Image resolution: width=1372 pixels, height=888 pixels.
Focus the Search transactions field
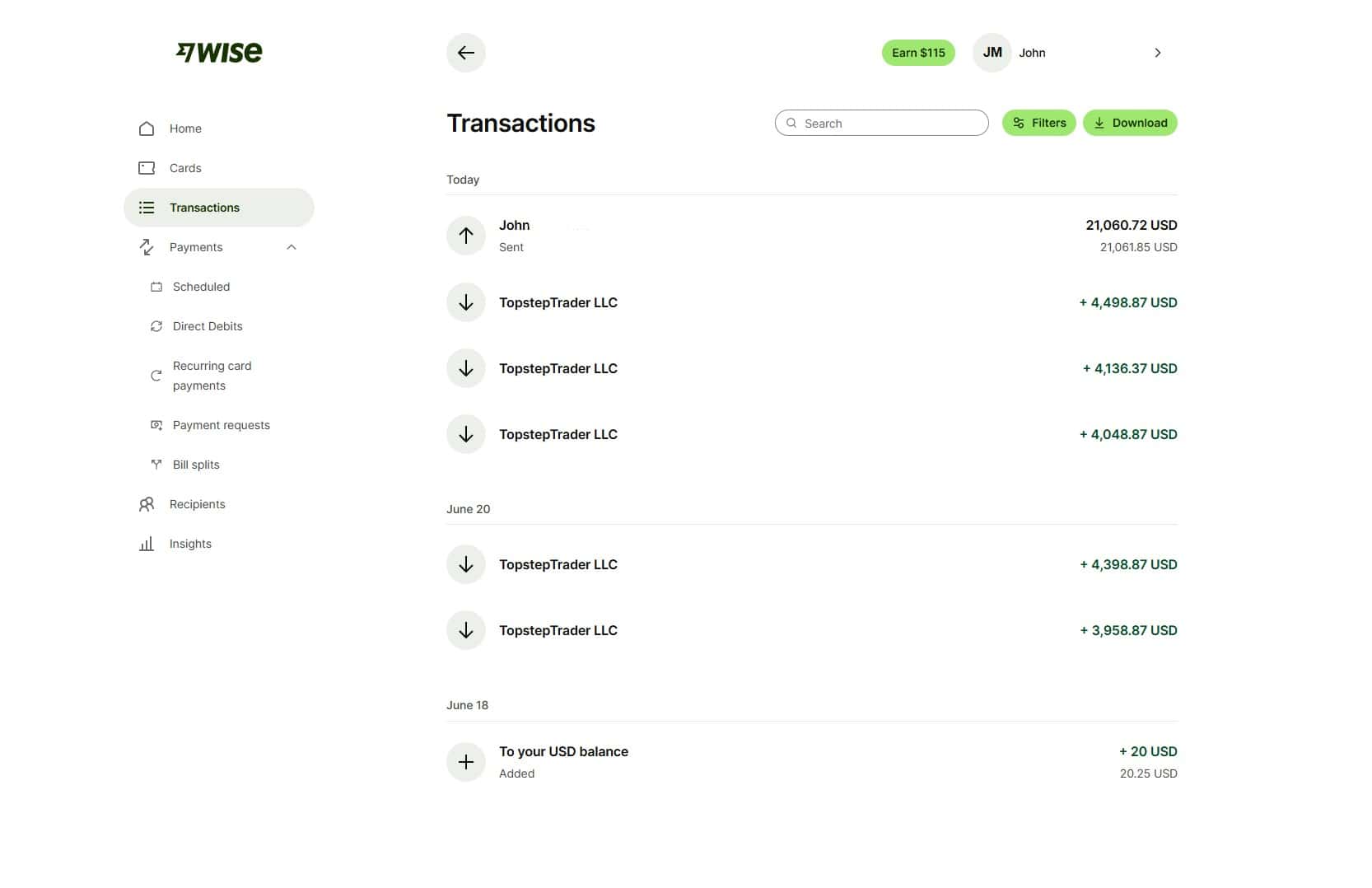[882, 123]
